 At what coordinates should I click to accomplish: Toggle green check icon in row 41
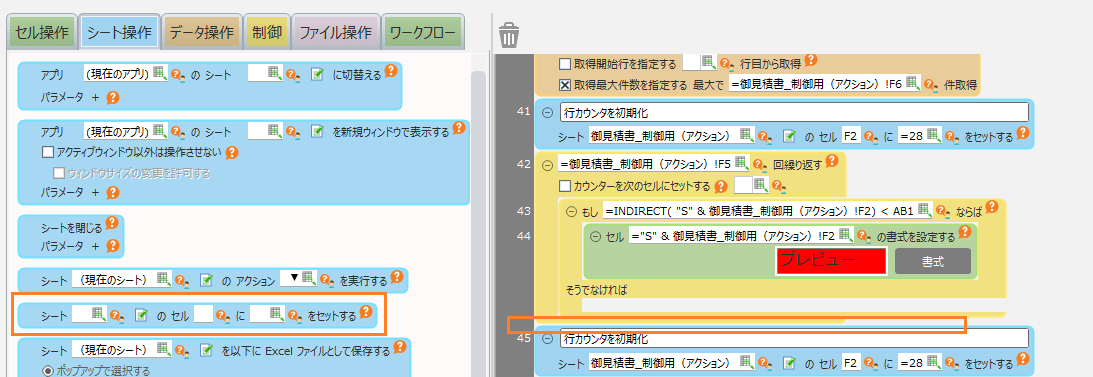click(790, 136)
